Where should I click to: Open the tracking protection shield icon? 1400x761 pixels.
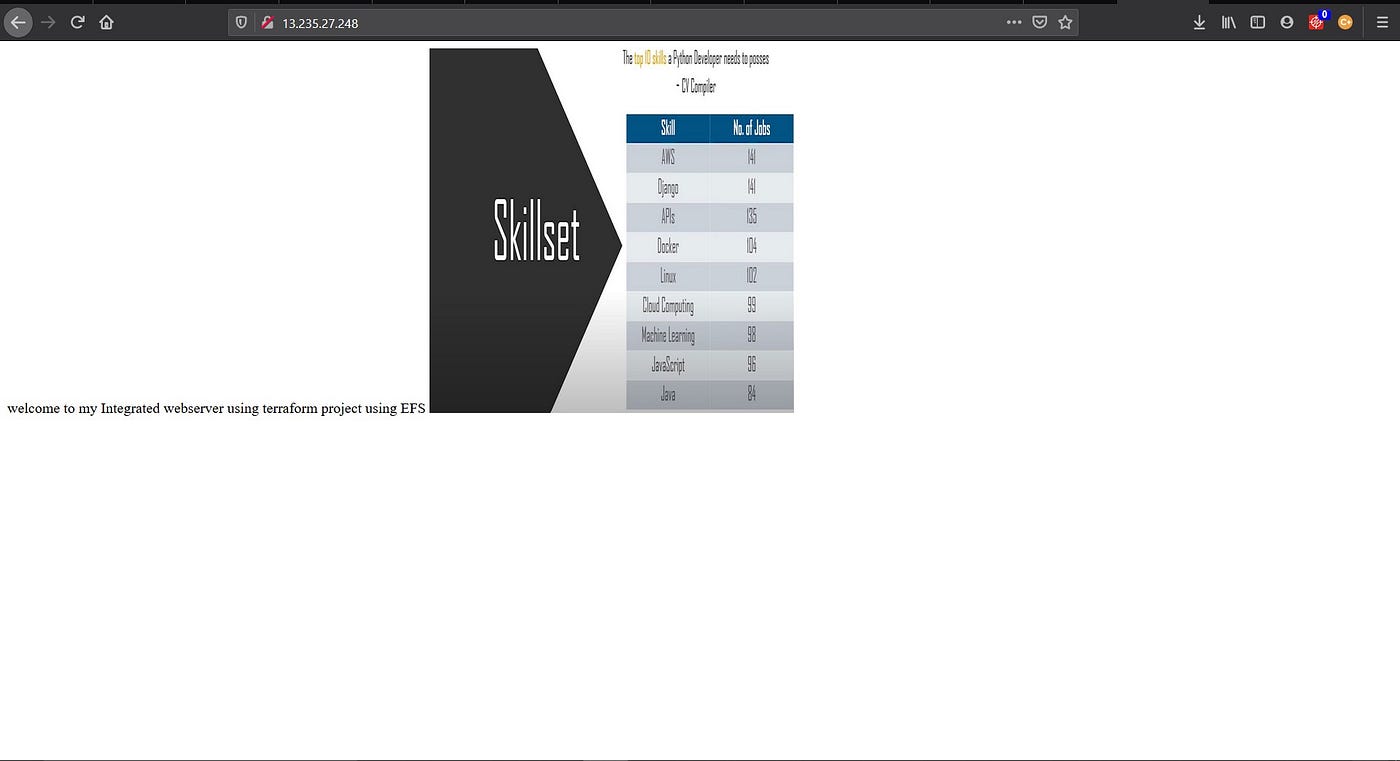click(x=241, y=22)
